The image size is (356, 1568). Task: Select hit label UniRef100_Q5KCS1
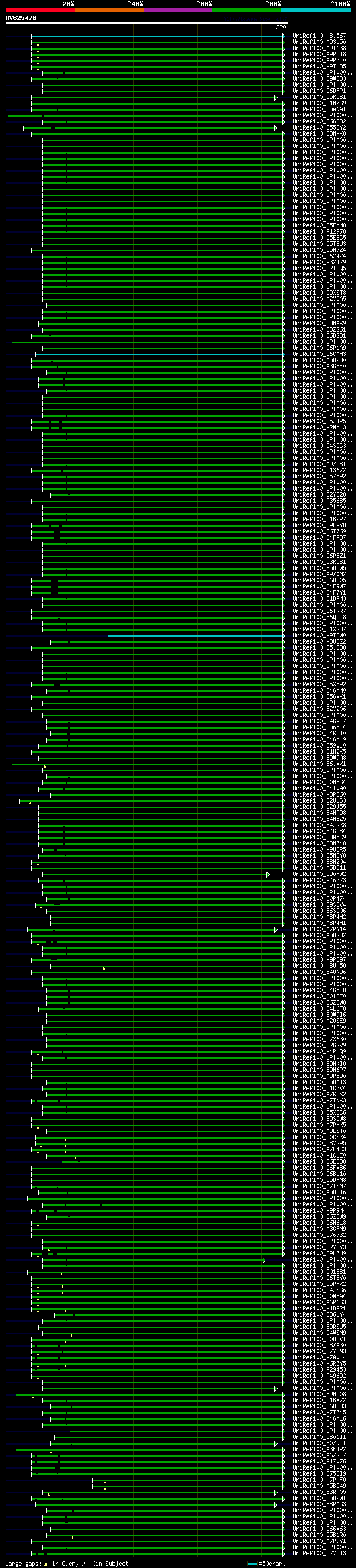point(319,97)
